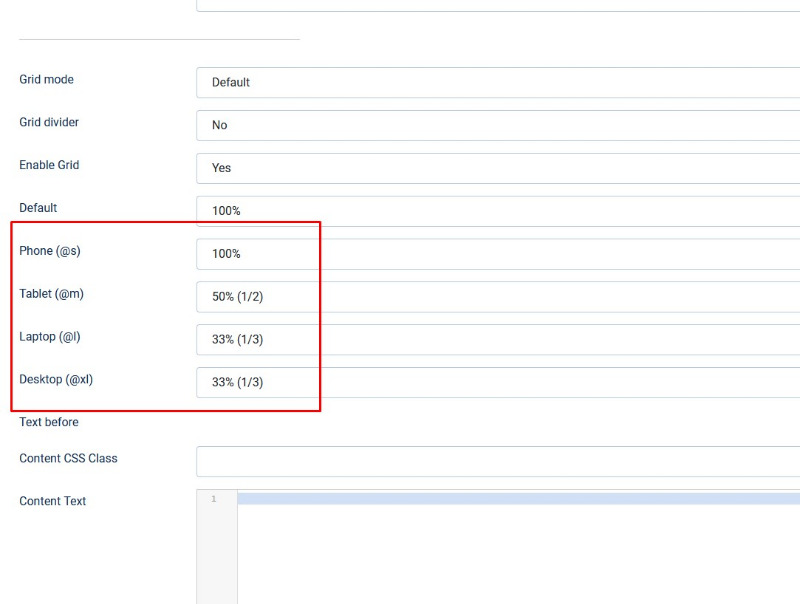Open the Desktop (@xl) width dropdown

click(x=498, y=382)
